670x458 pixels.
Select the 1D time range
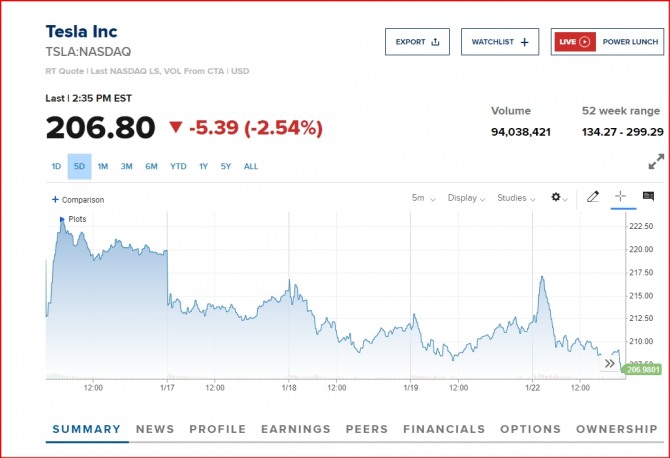(x=57, y=166)
